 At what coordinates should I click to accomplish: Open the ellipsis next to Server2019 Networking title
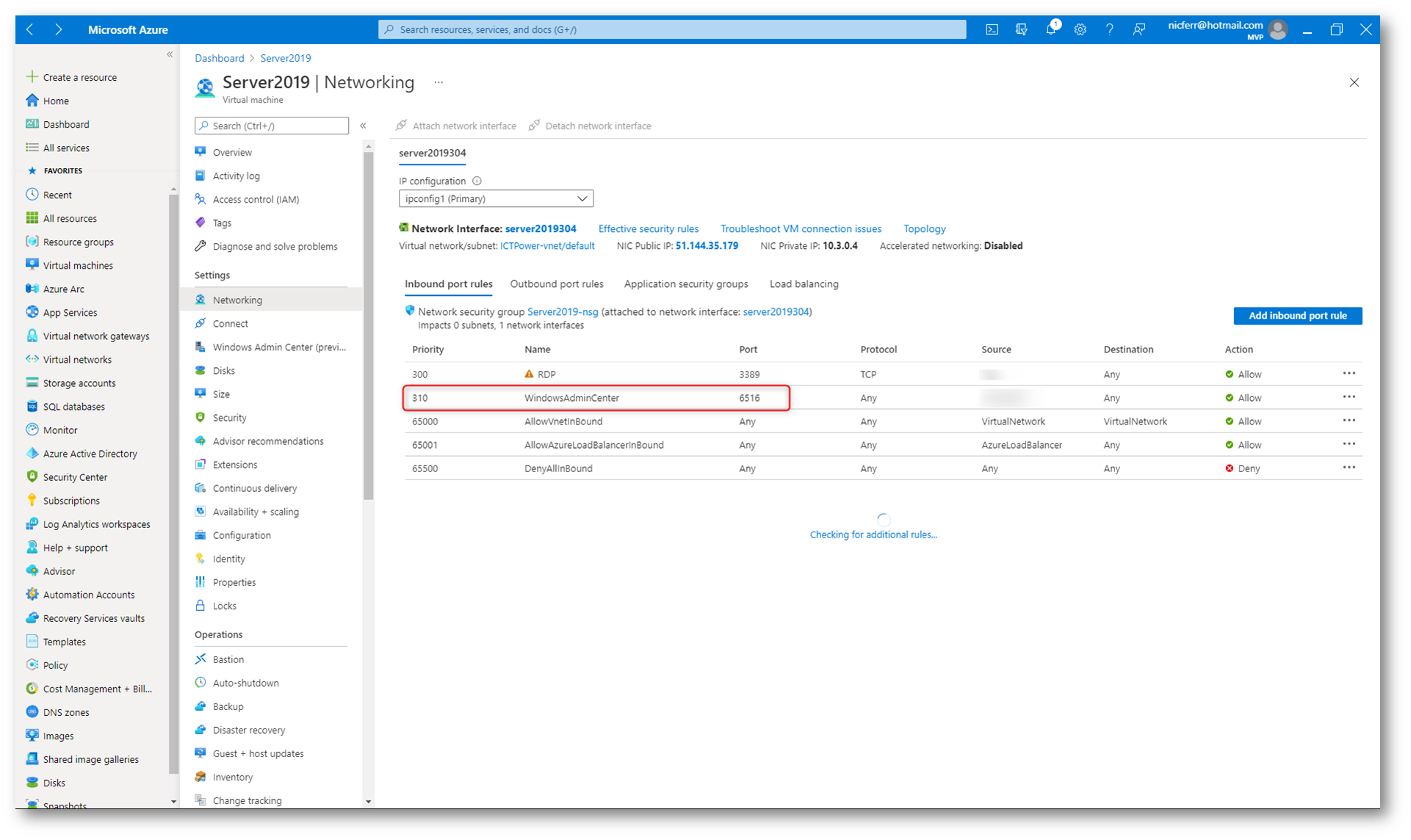pos(439,82)
